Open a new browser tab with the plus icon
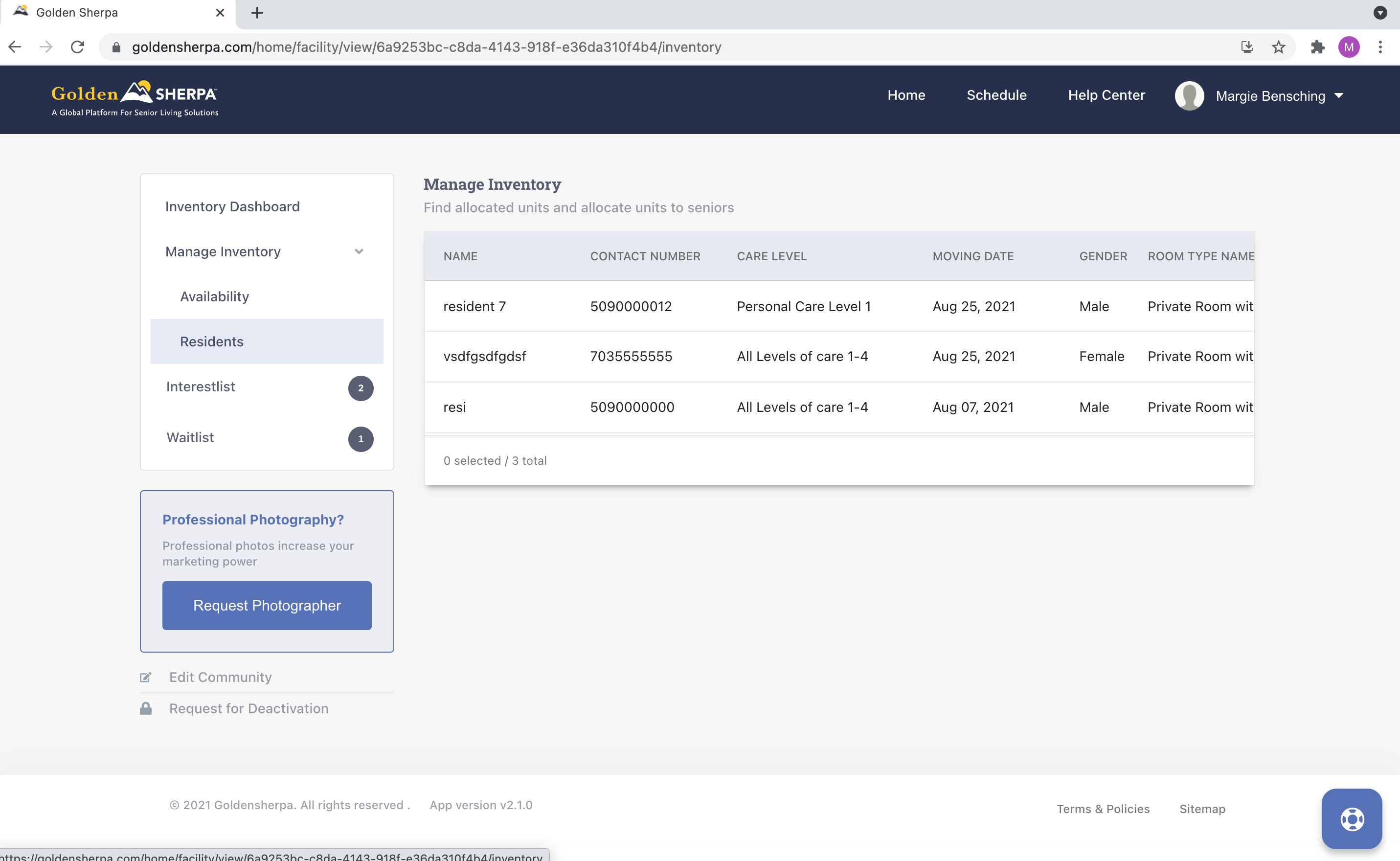 [257, 13]
